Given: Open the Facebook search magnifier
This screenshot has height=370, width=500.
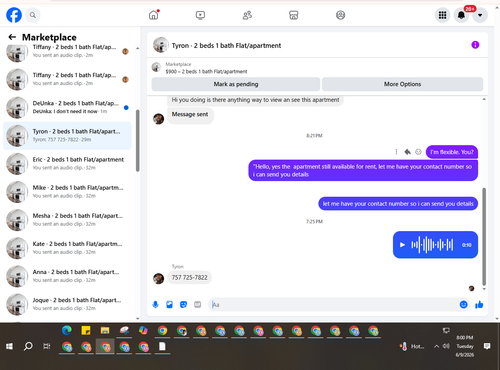Looking at the screenshot, I should pos(33,15).
